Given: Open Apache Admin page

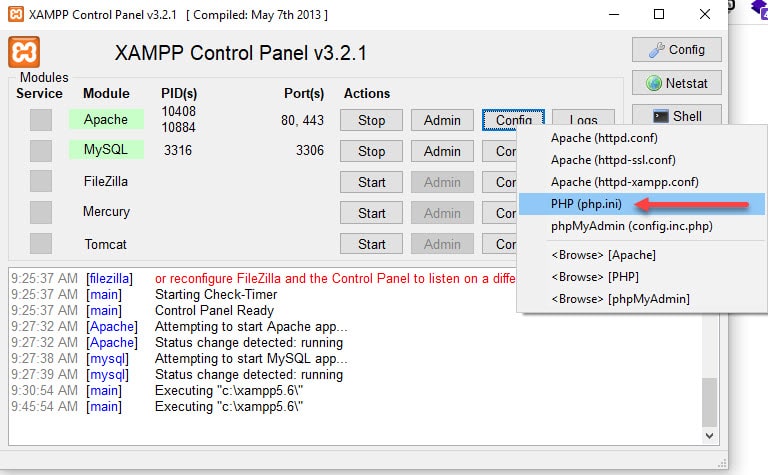Looking at the screenshot, I should click(x=442, y=120).
